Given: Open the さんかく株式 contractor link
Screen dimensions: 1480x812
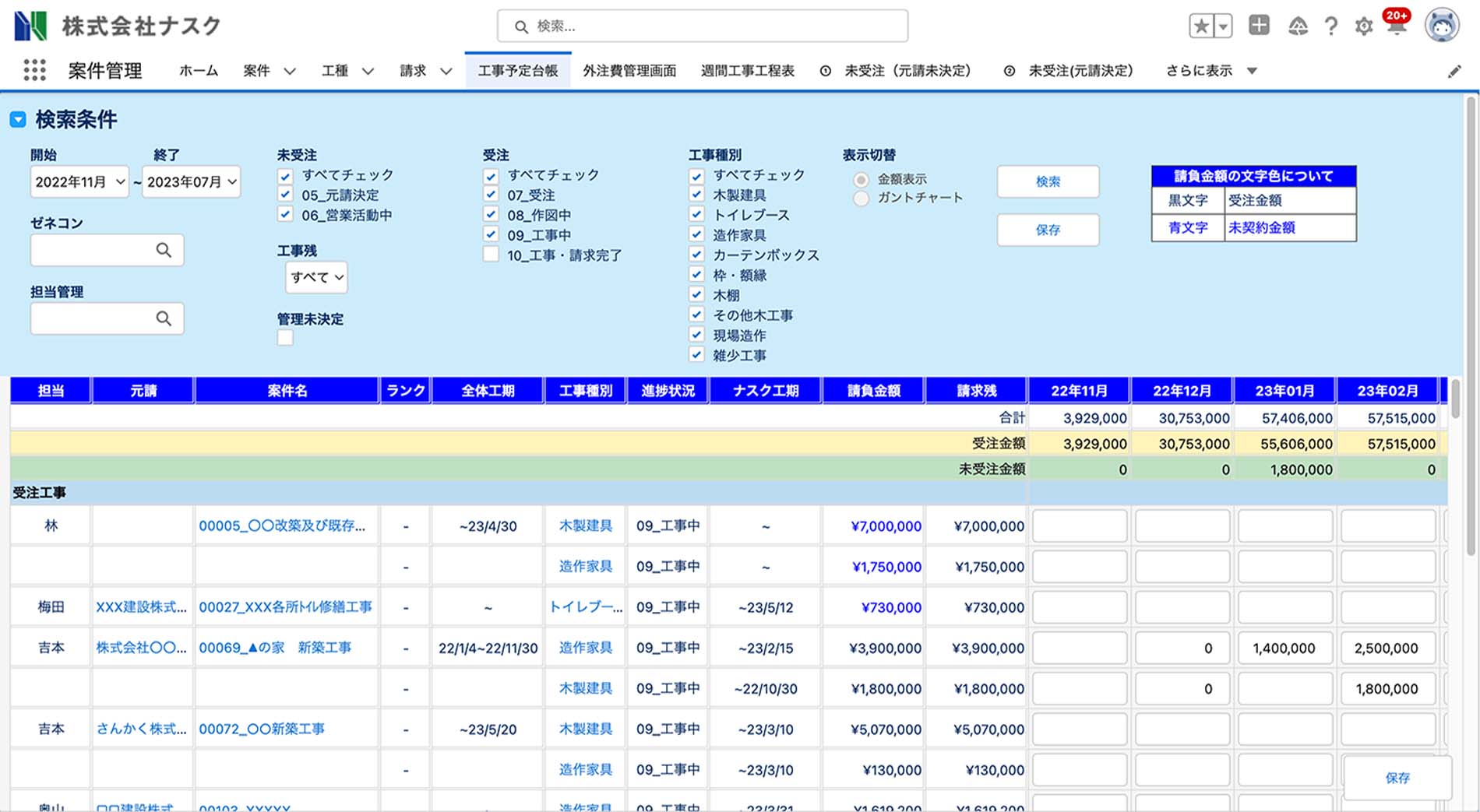Looking at the screenshot, I should [141, 729].
